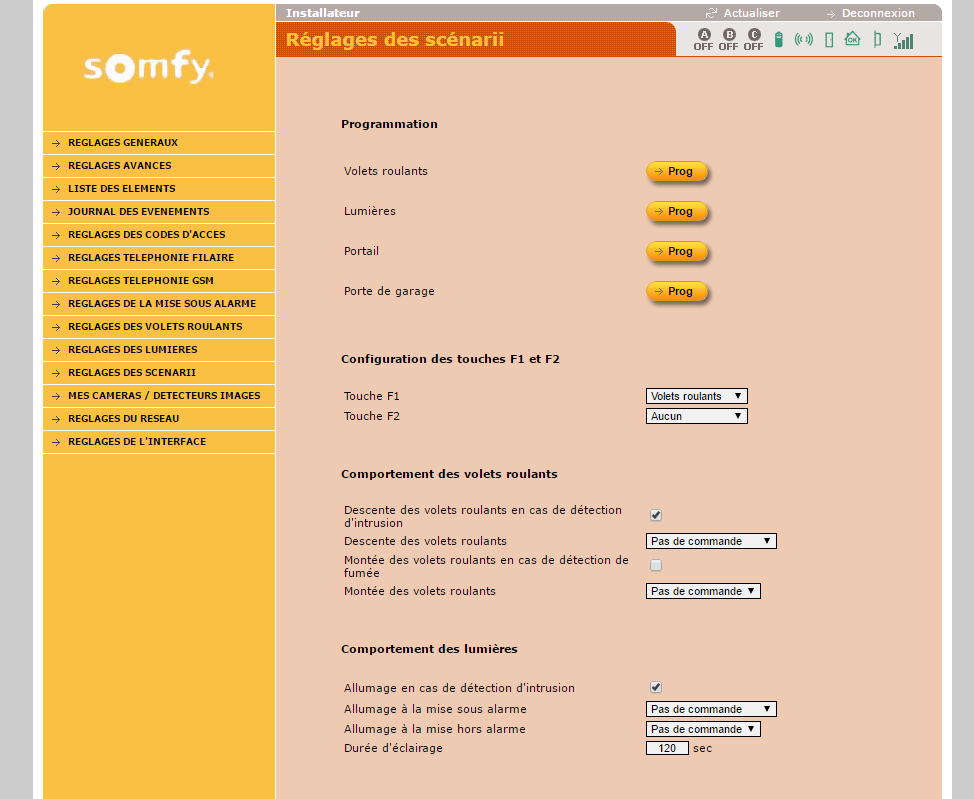This screenshot has height=799, width=974.
Task: Go to LISTE DES ELEMENTS
Action: (159, 189)
